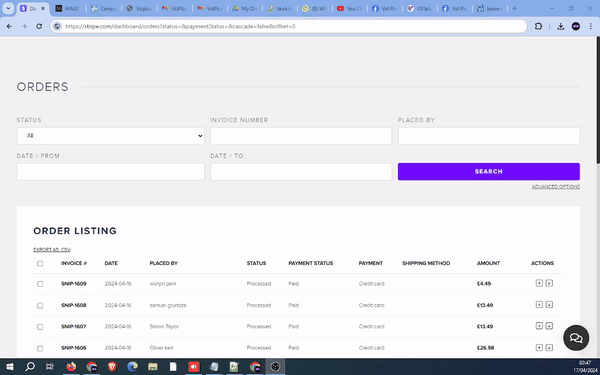Image resolution: width=600 pixels, height=375 pixels.
Task: Reload the page with browser refresh
Action: [39, 26]
